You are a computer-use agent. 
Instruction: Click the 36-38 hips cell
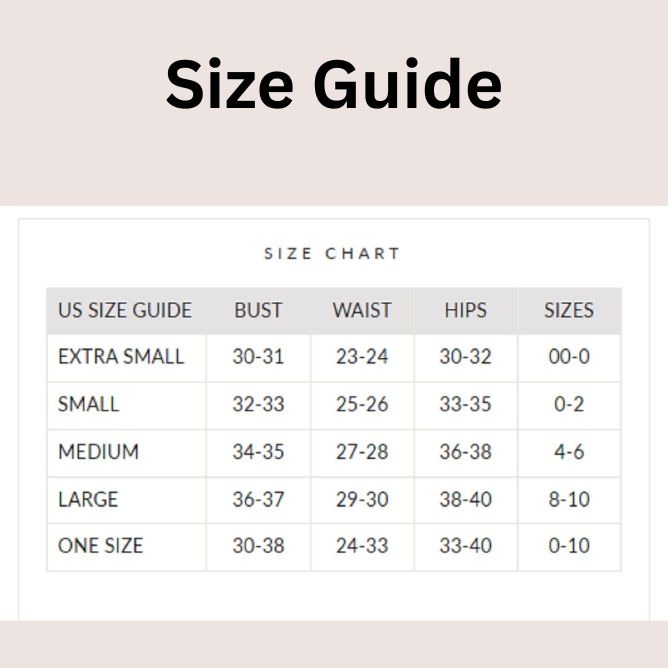(465, 451)
